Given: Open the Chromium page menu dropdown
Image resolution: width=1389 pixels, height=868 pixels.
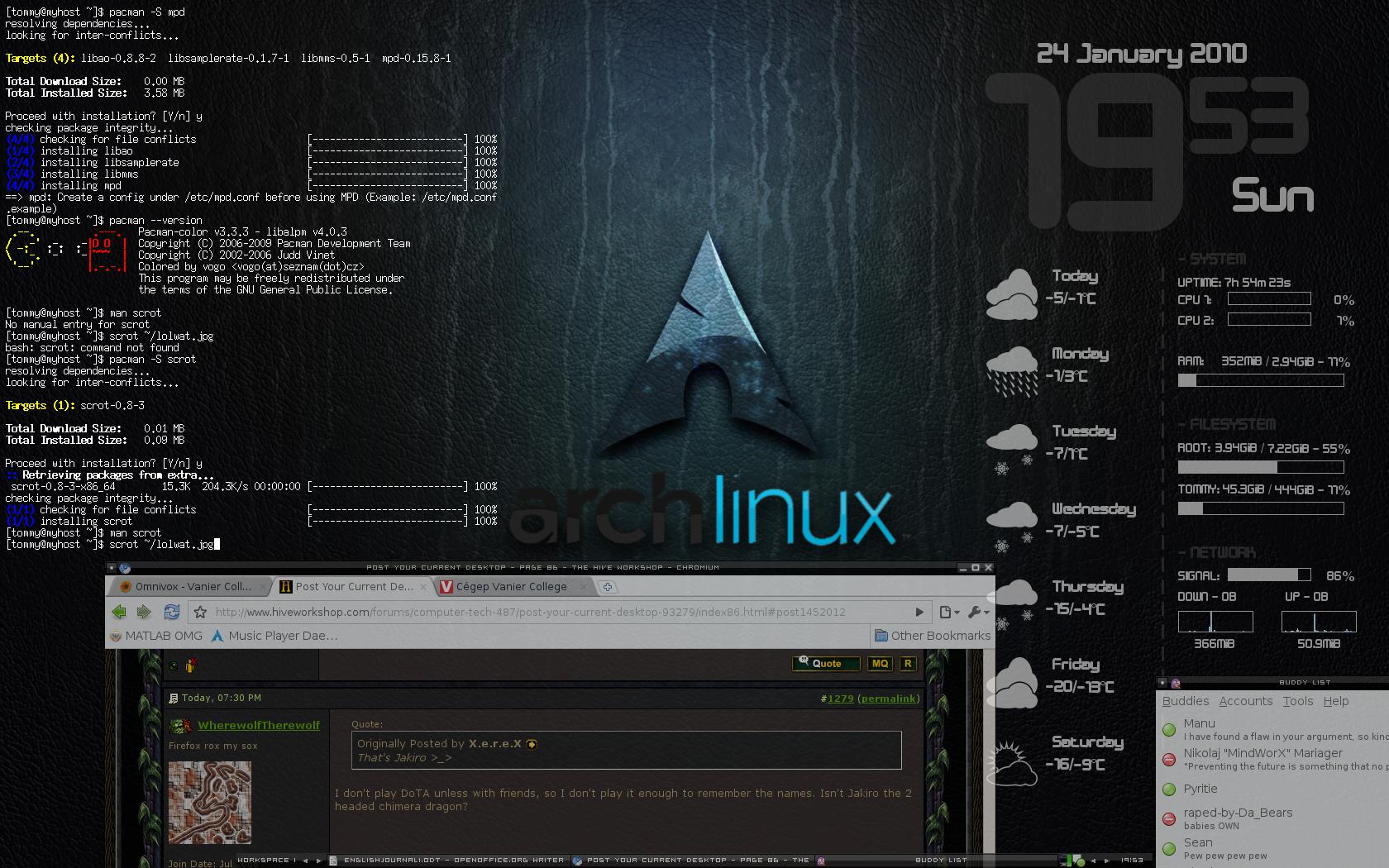Looking at the screenshot, I should (x=949, y=613).
